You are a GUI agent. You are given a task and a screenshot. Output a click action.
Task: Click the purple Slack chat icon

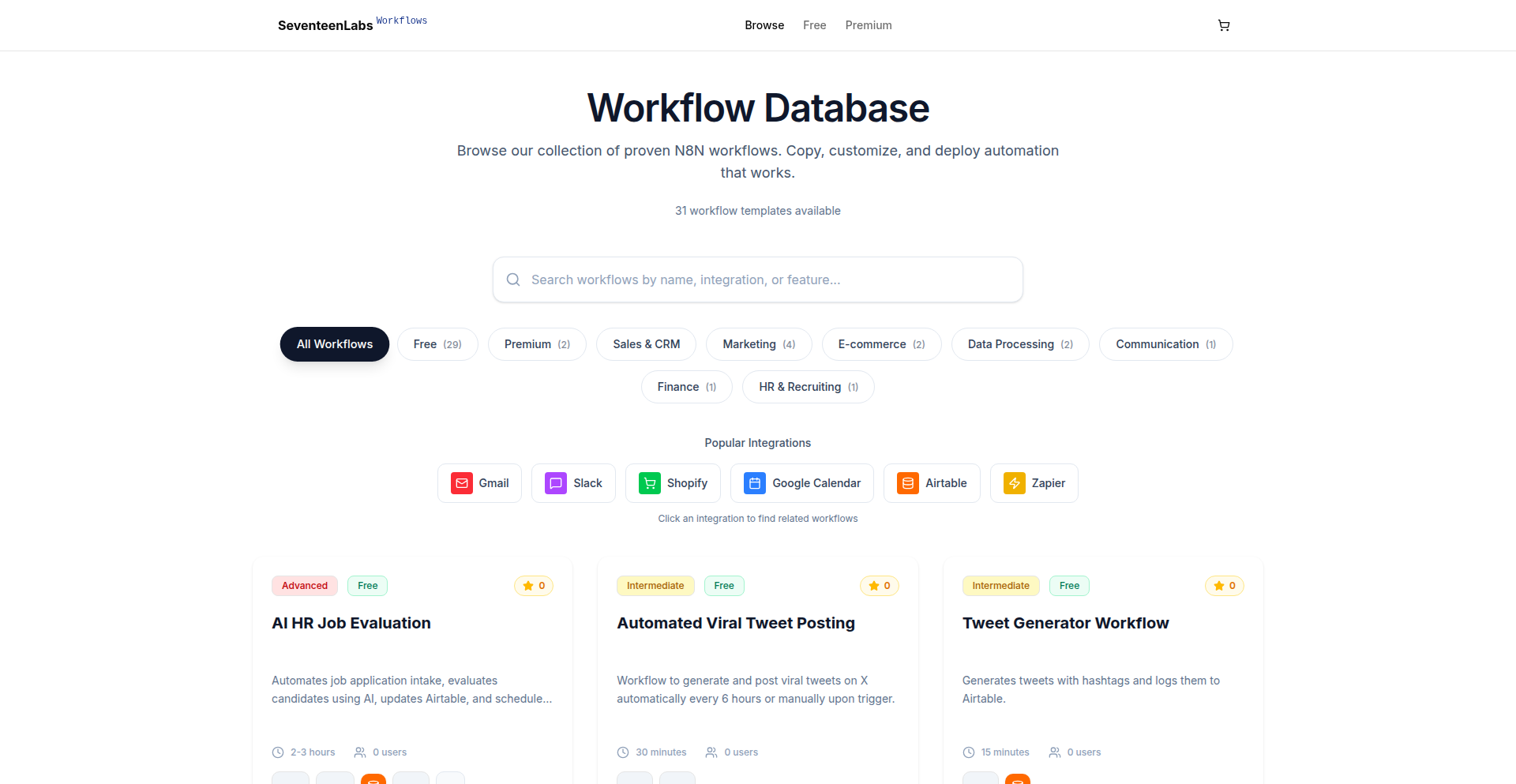[556, 483]
